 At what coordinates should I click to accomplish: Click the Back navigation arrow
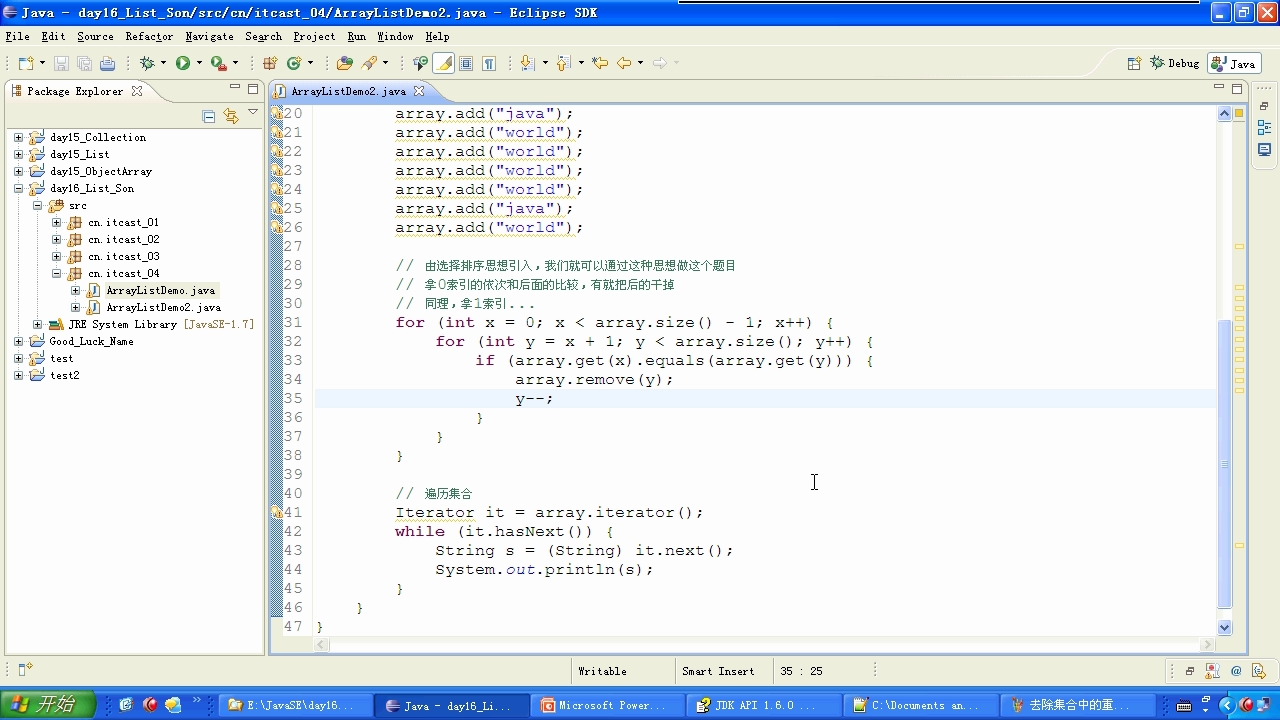[624, 63]
